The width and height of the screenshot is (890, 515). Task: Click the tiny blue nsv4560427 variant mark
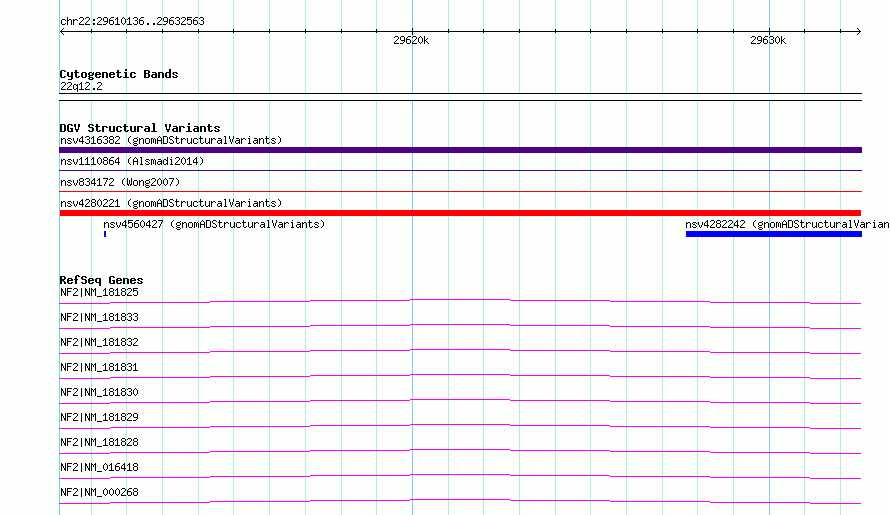pyautogui.click(x=105, y=234)
